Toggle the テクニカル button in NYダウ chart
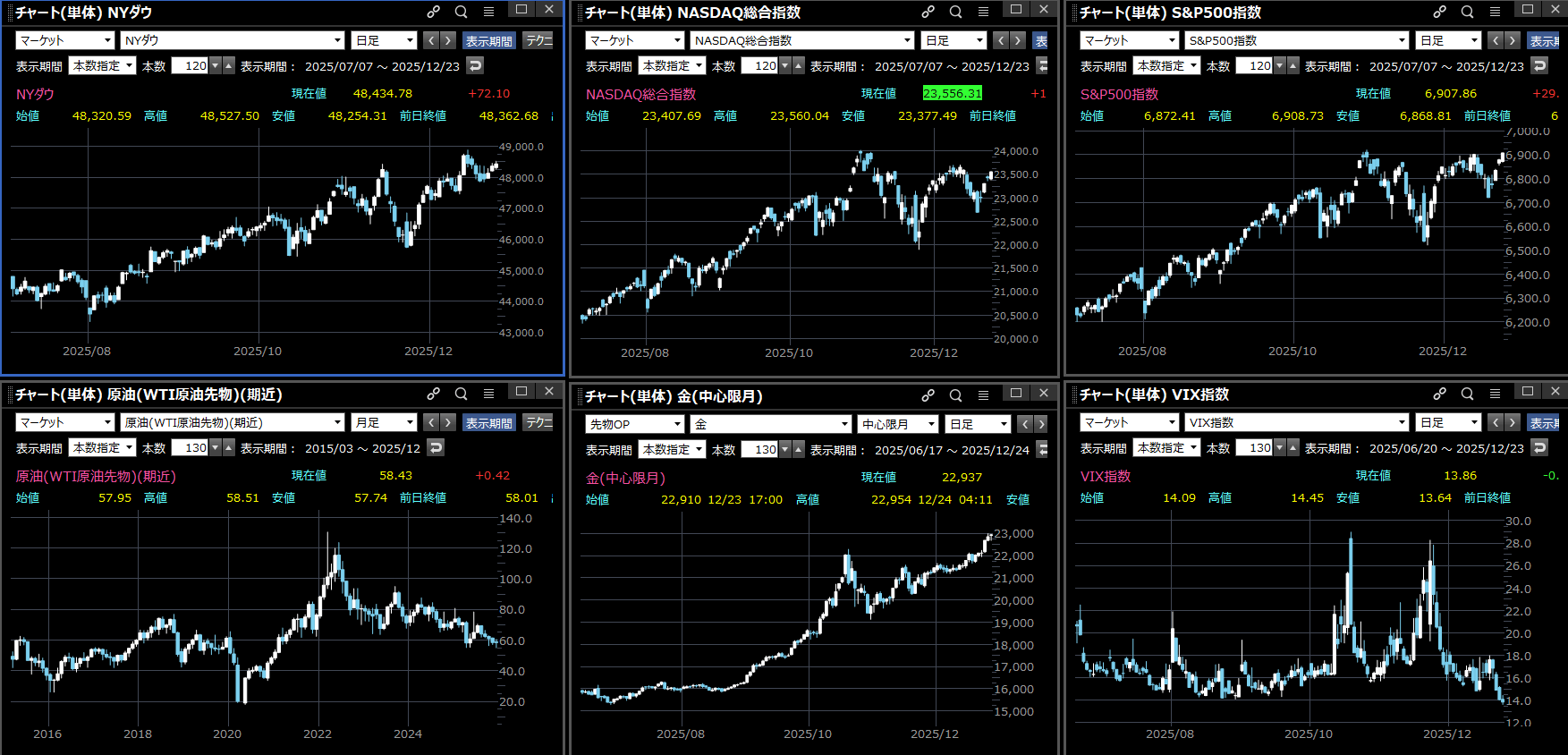The width and height of the screenshot is (1568, 755). (x=538, y=41)
